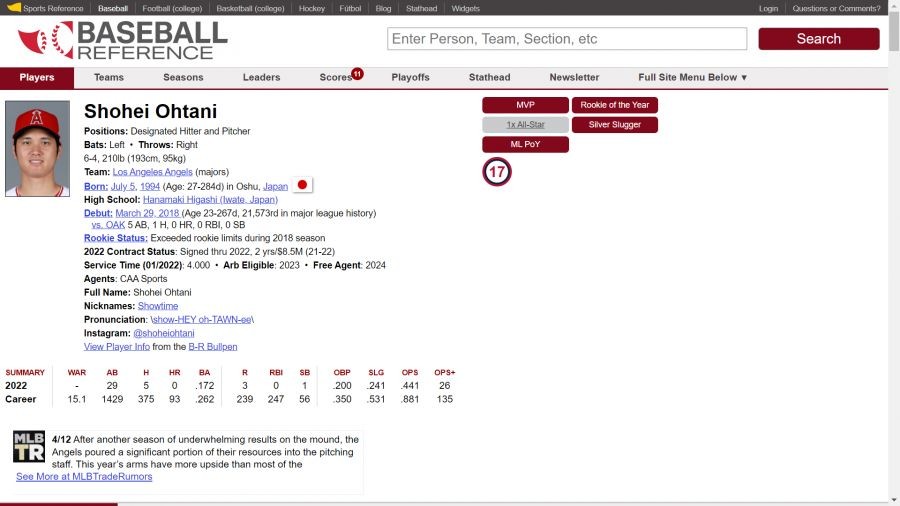The image size is (900, 506).
Task: Click the Scores notification badge
Action: pos(357,73)
